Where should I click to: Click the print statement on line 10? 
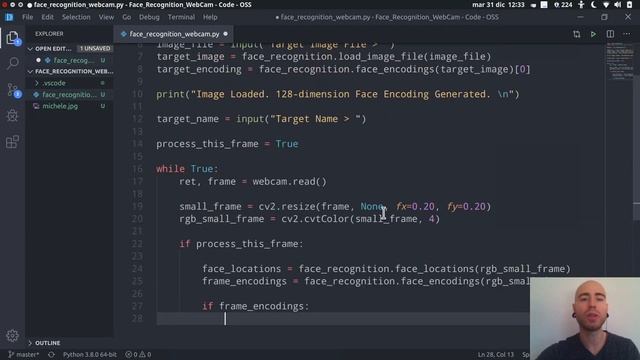pyautogui.click(x=338, y=94)
